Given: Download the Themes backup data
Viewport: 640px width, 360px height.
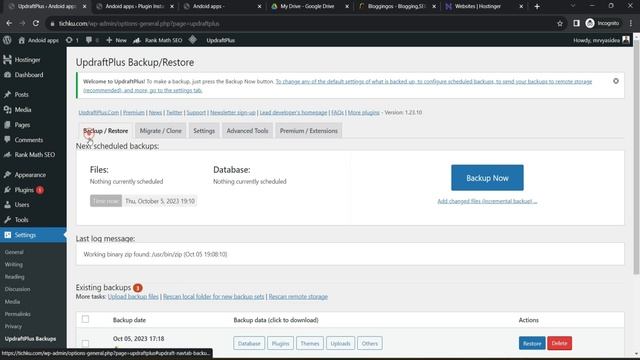Looking at the screenshot, I should click(310, 343).
